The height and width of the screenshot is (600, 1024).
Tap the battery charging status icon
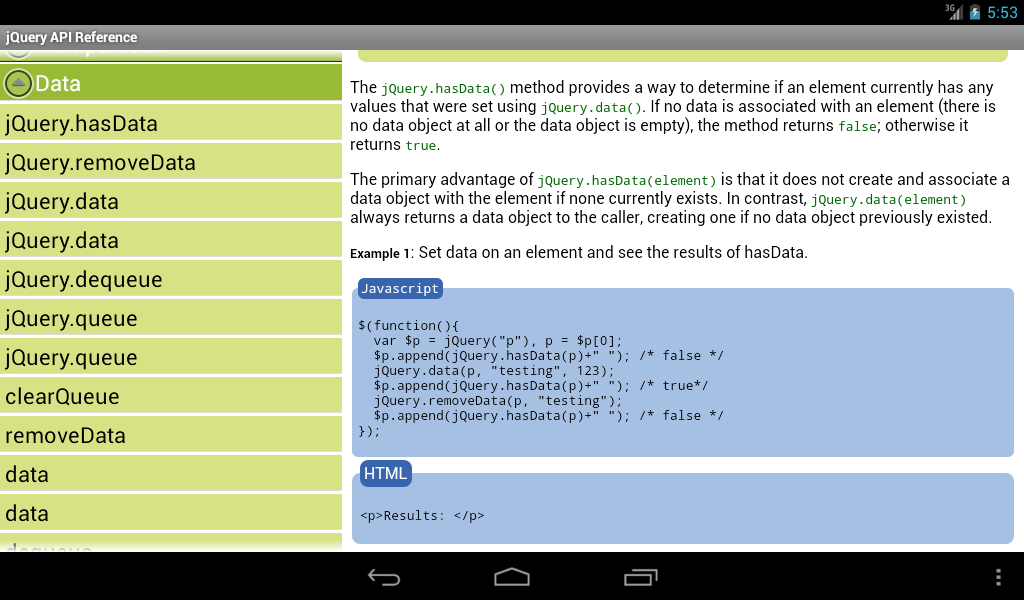(x=975, y=12)
